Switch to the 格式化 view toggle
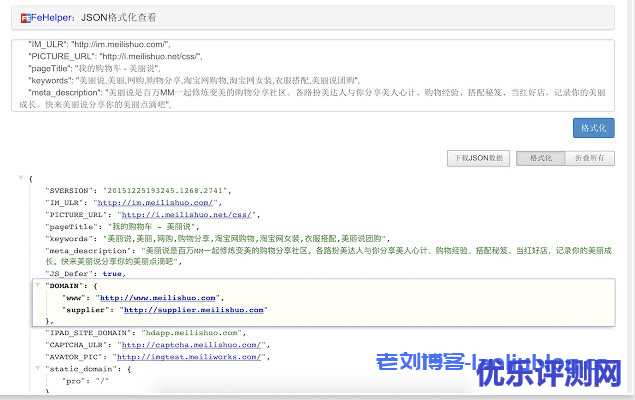The image size is (635, 400). (x=541, y=158)
